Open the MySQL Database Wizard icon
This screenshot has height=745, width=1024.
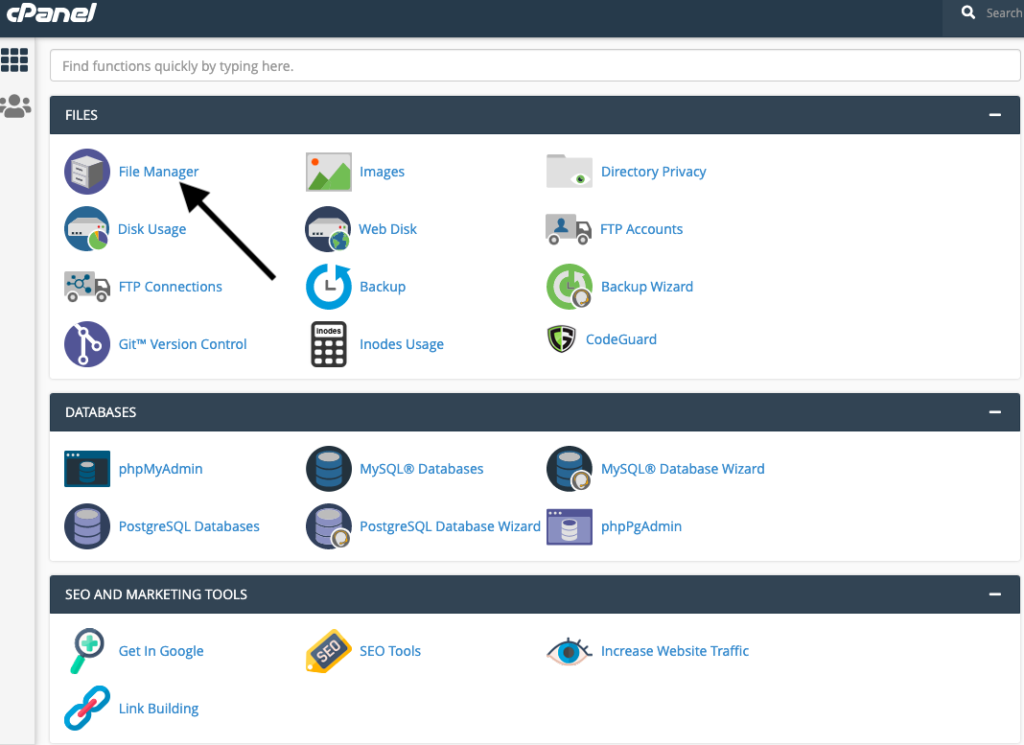569,469
